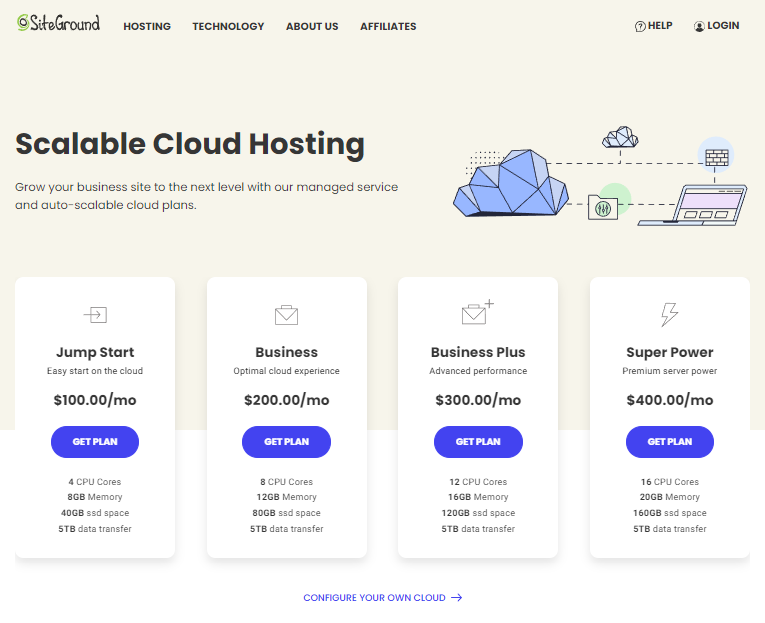Click the LOGIN user avatar icon
This screenshot has height=623, width=765.
(699, 26)
